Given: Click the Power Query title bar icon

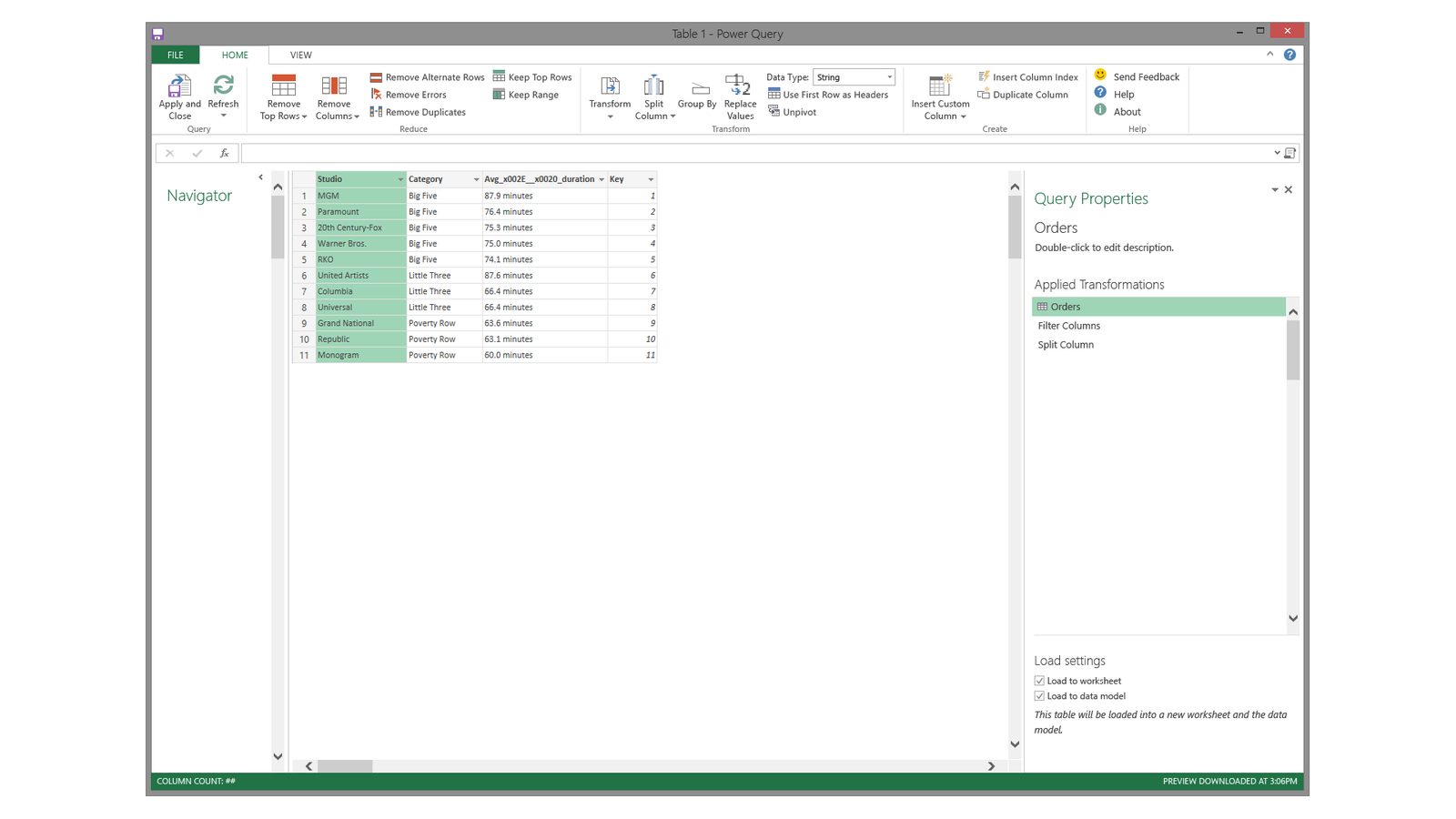Looking at the screenshot, I should click(157, 34).
